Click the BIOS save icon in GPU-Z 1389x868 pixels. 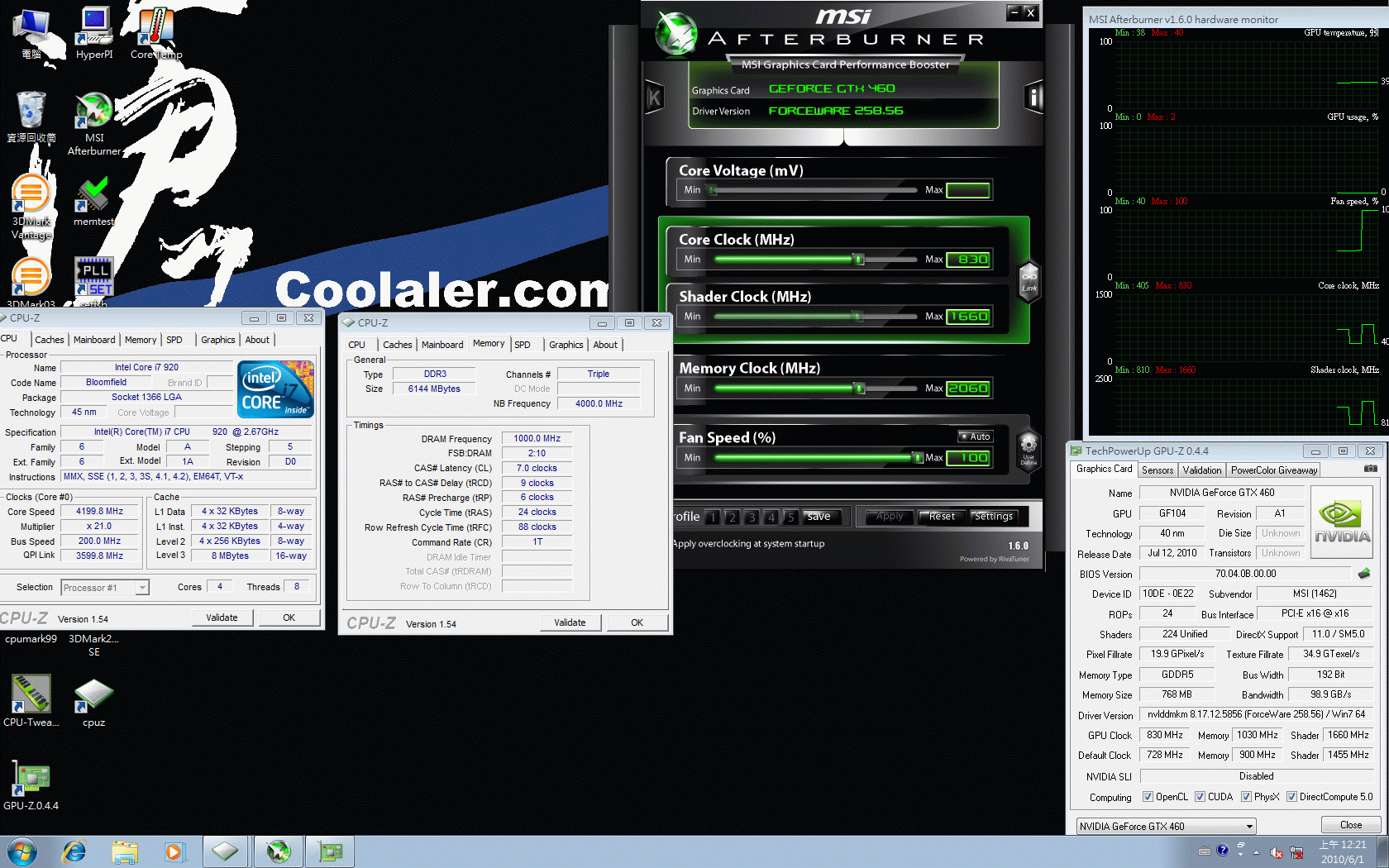click(1363, 573)
